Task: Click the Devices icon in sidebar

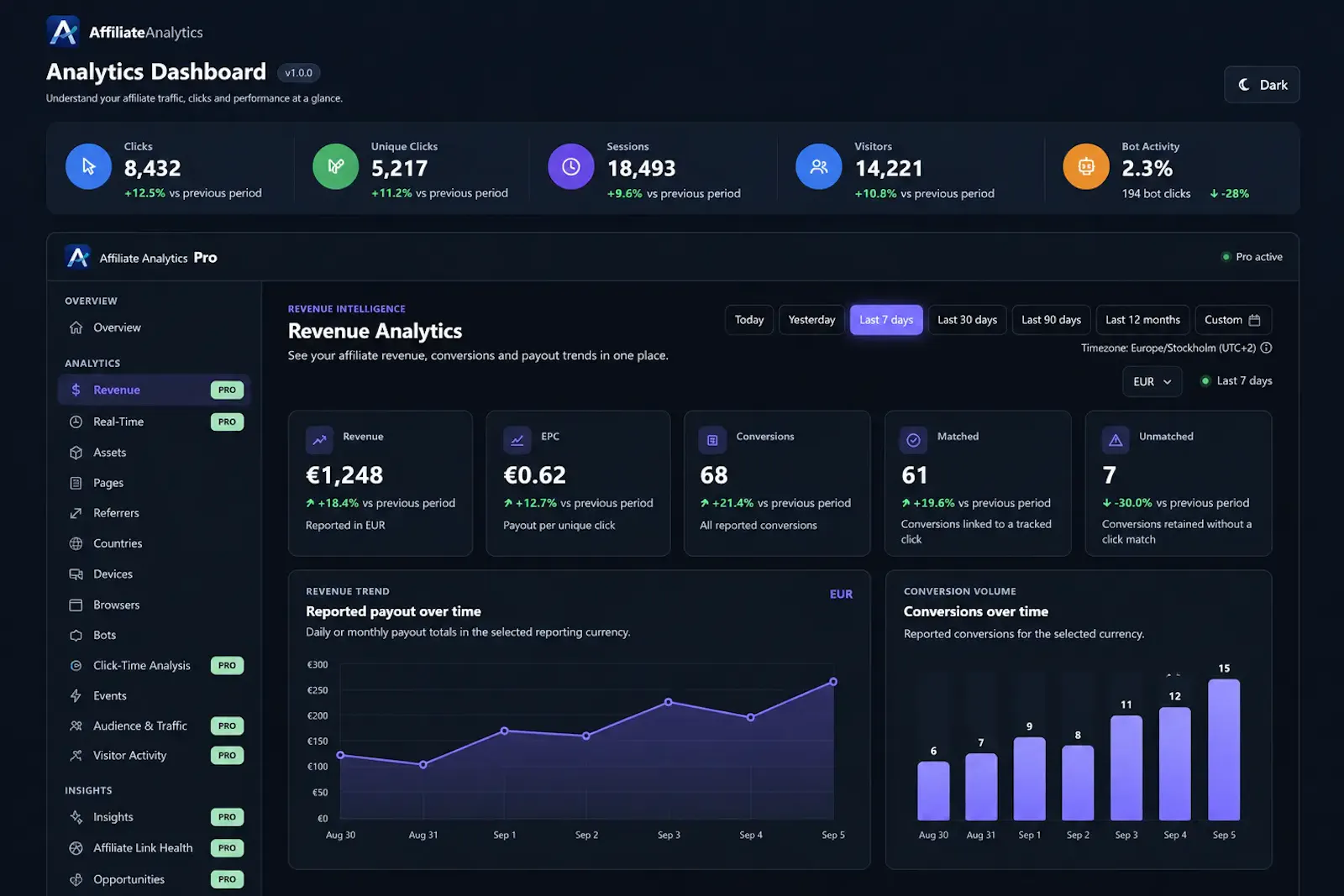Action: click(76, 574)
